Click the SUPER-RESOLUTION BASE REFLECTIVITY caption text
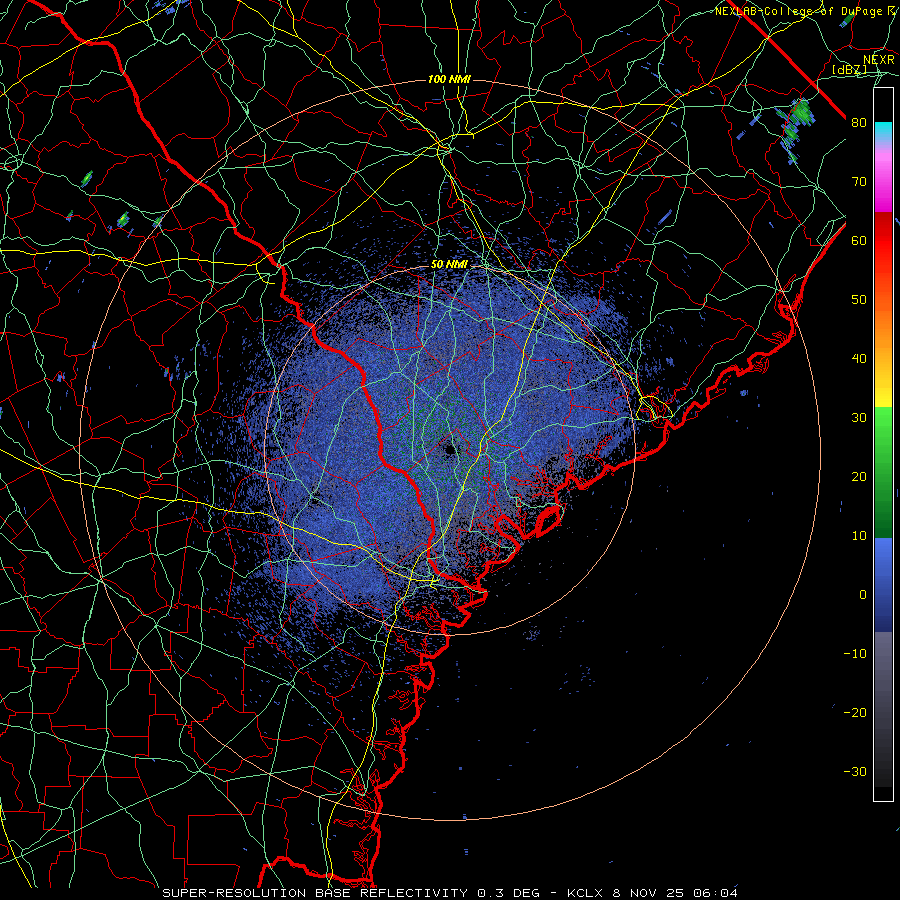This screenshot has width=900, height=900. [315, 893]
